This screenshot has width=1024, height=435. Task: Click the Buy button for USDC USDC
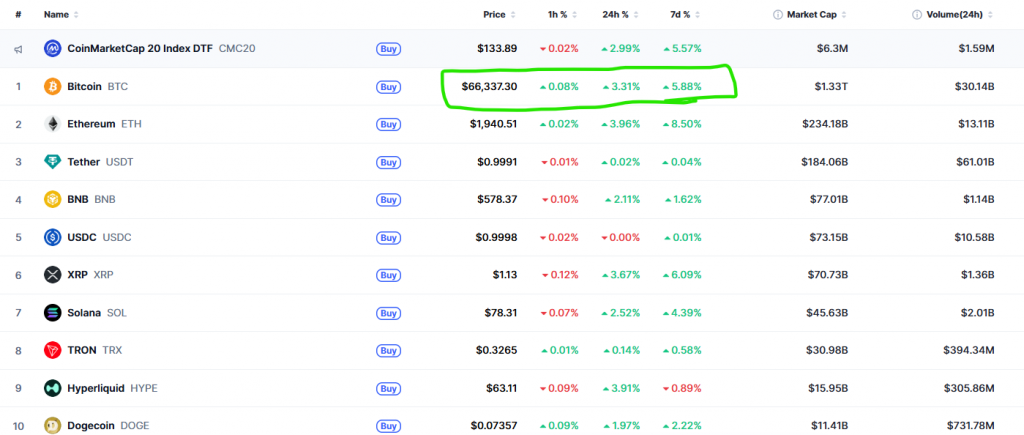click(388, 238)
